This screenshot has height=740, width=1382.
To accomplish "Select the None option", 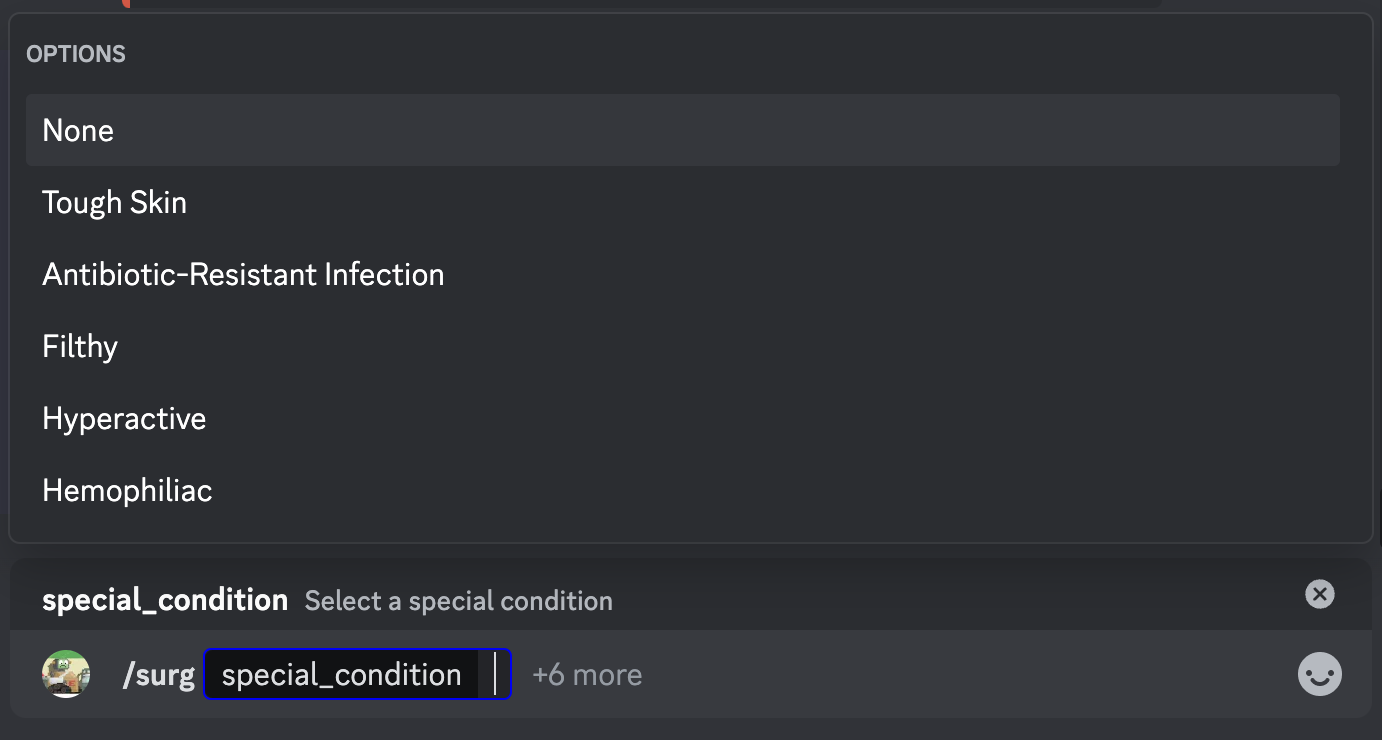I will click(78, 130).
